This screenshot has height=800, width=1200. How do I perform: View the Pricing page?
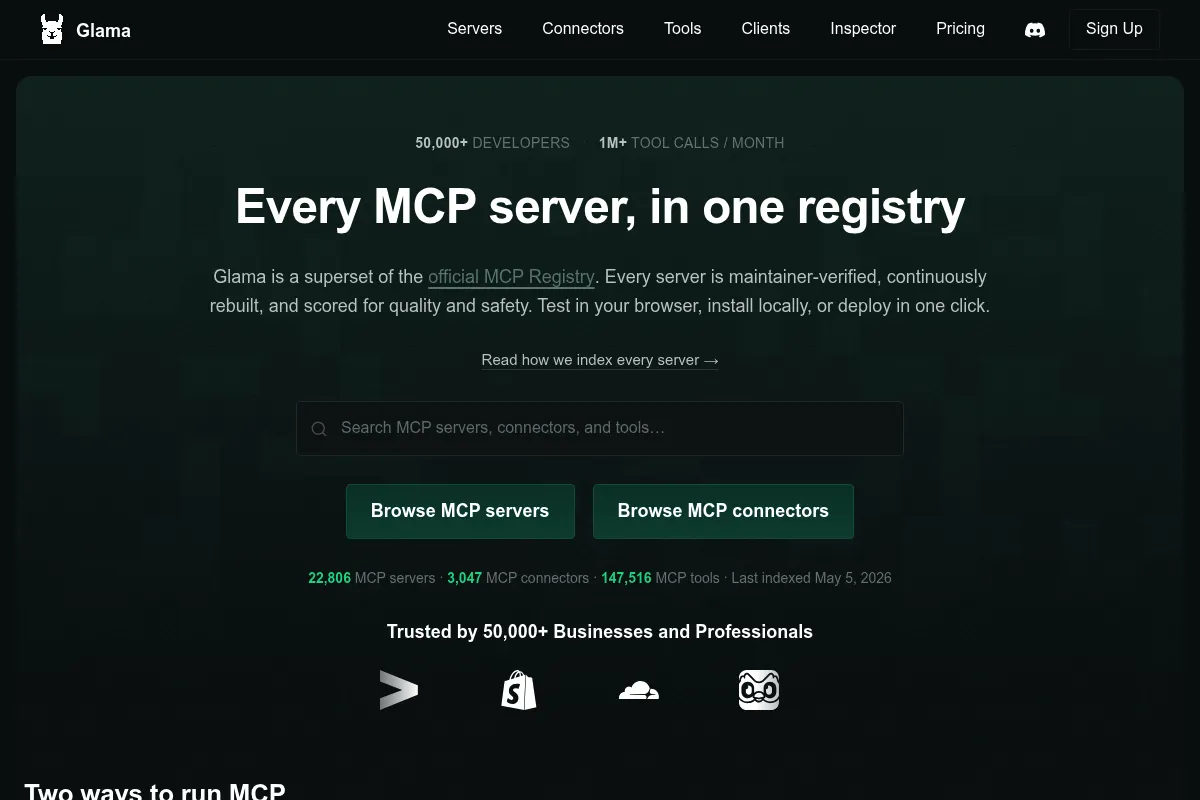click(x=960, y=29)
